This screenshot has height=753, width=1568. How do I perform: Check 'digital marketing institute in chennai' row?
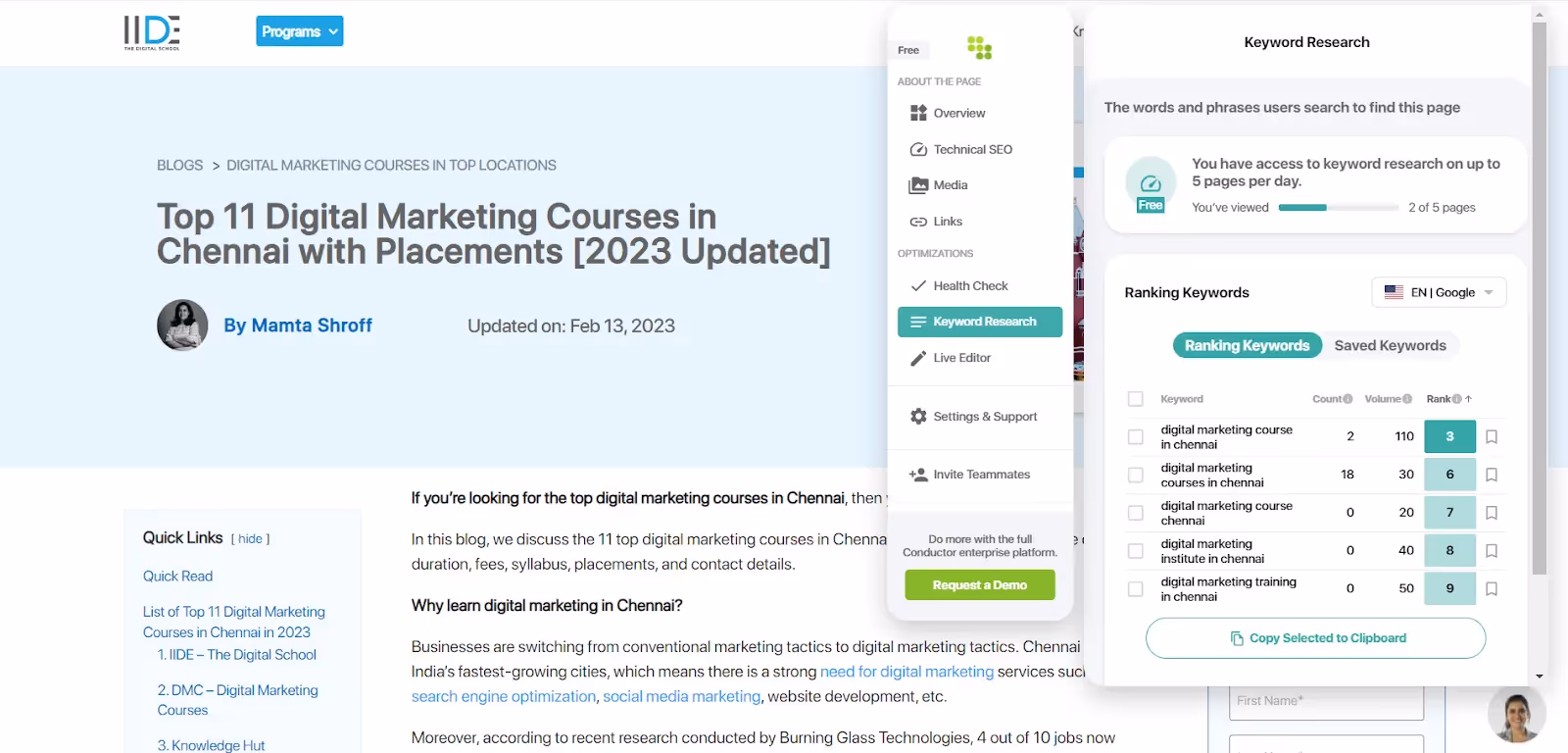(1135, 551)
